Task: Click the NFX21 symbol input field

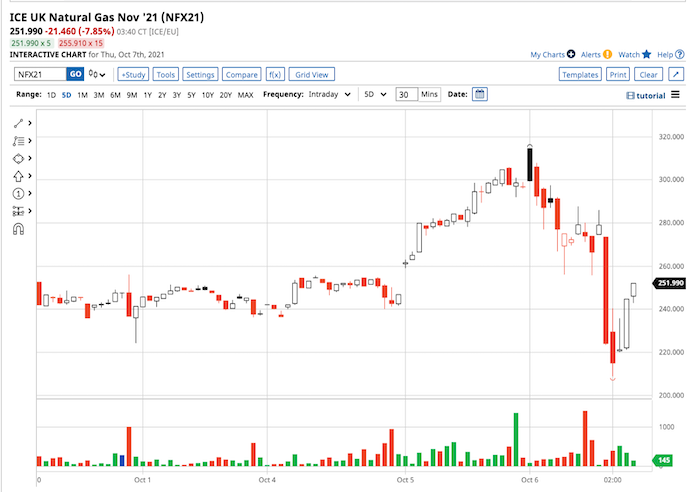Action: [x=40, y=74]
